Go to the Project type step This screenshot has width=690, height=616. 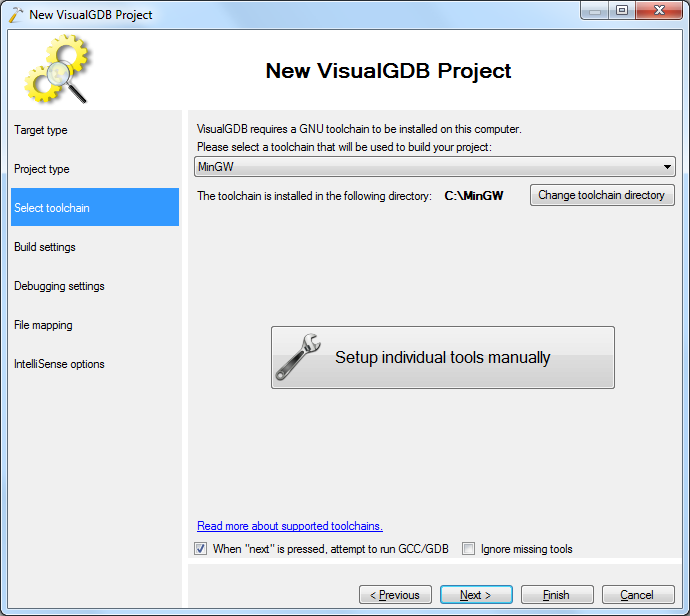[x=95, y=169]
